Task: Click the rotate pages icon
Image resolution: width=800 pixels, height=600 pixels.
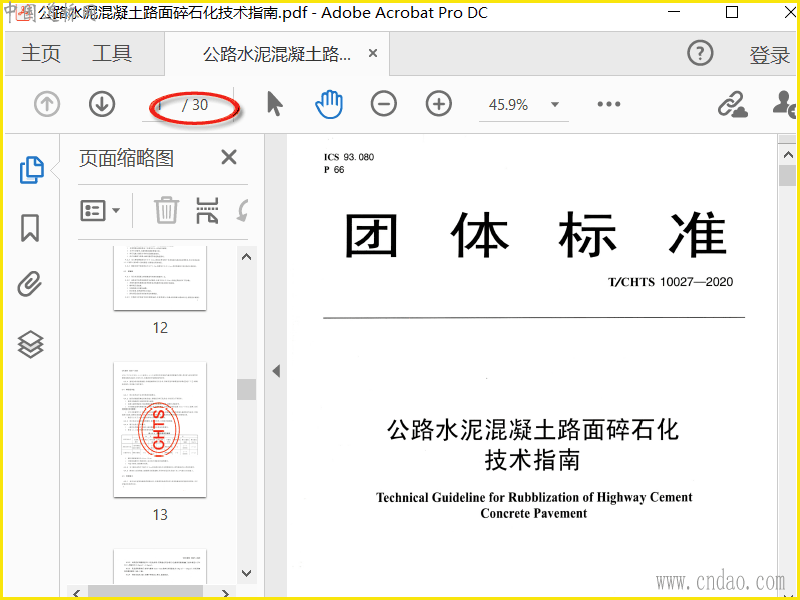Action: click(x=243, y=210)
